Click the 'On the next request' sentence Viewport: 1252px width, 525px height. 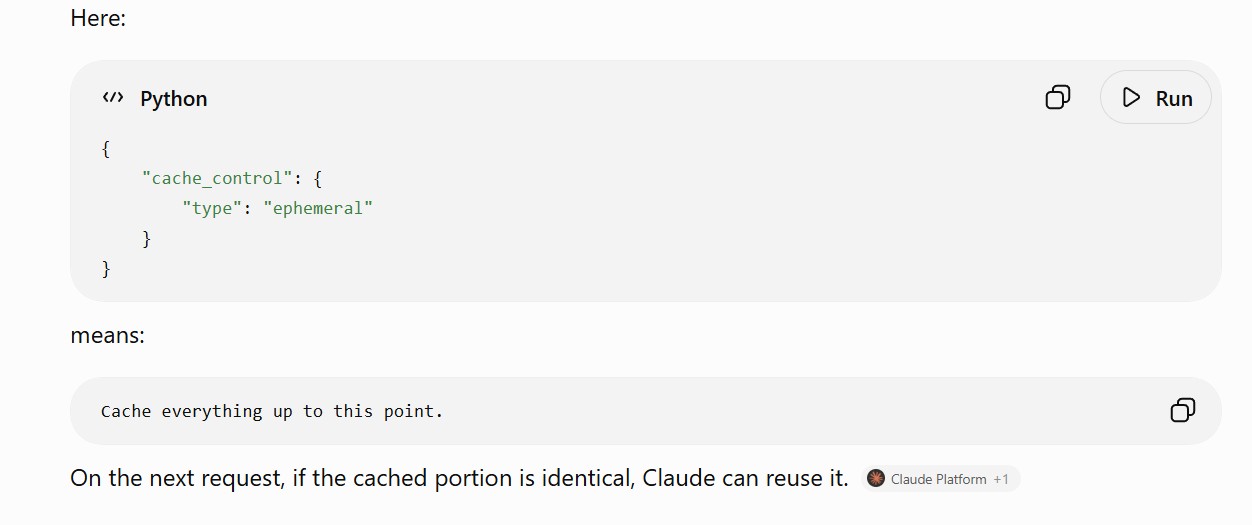[x=459, y=478]
